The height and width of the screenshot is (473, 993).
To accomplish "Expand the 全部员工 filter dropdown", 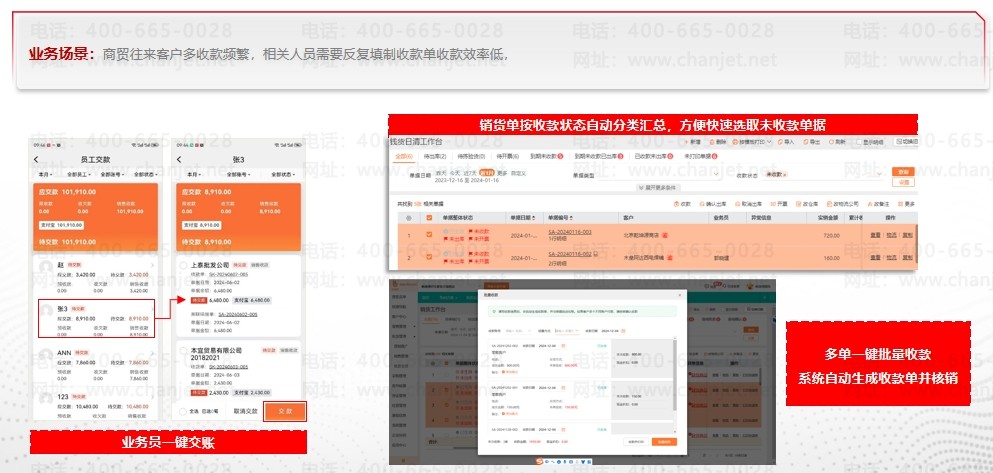I will 79,175.
